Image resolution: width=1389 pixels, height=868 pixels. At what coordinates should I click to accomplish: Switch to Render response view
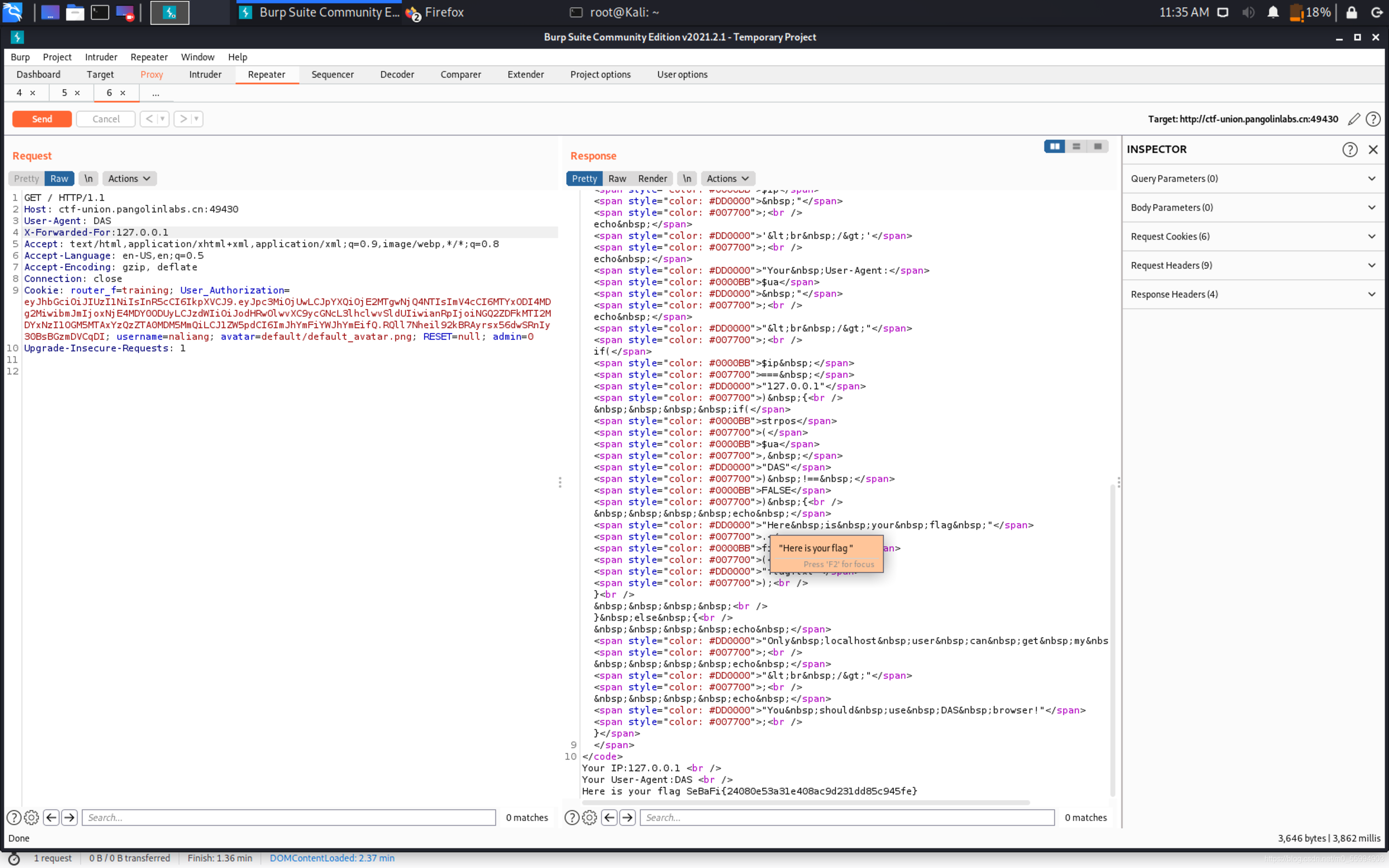pos(652,178)
